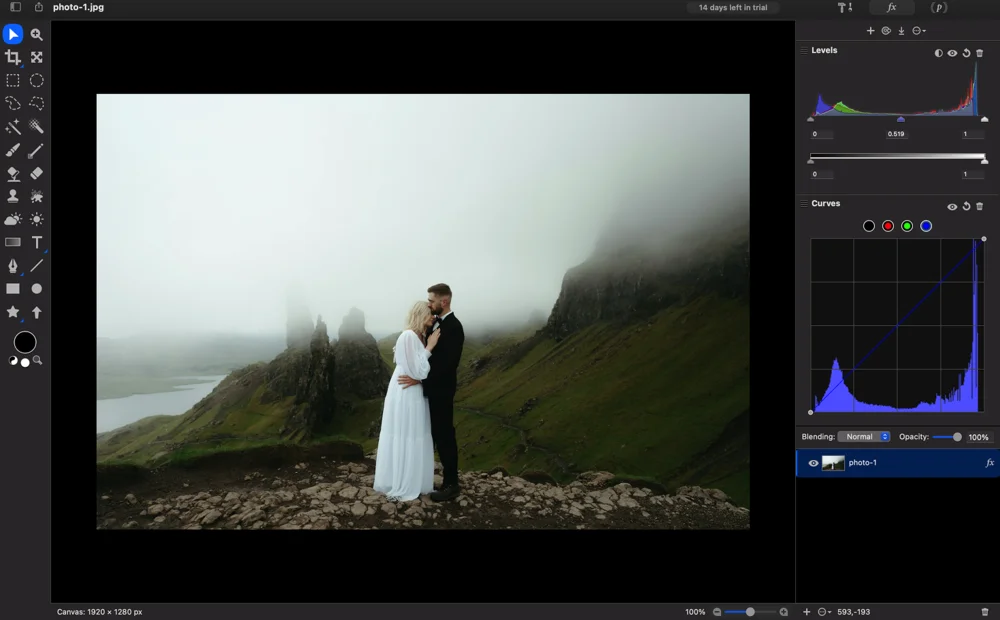Select the photo-1 layer thumbnail
Viewport: 1000px width, 620px height.
coord(833,463)
